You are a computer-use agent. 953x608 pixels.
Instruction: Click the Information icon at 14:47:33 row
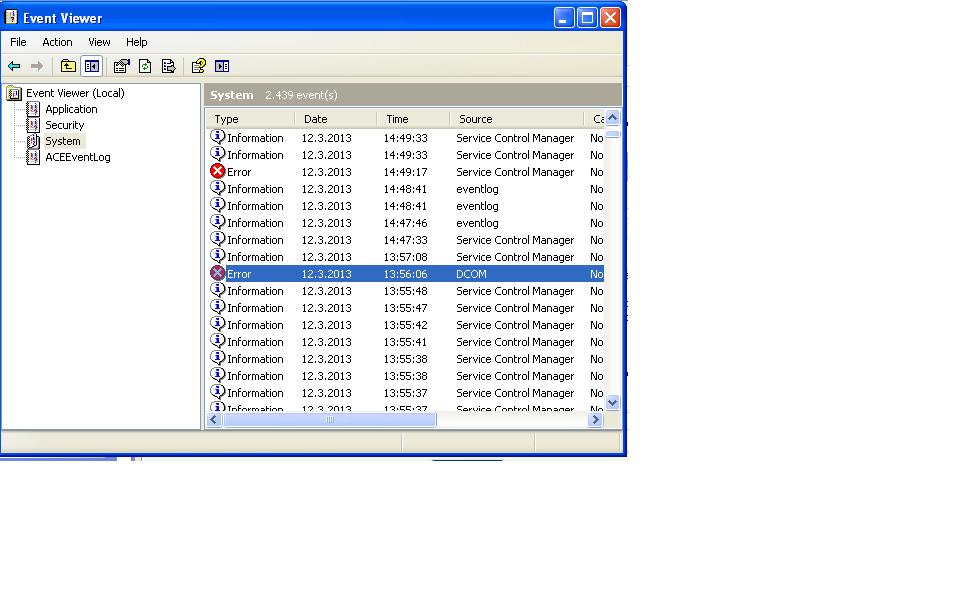click(x=218, y=240)
